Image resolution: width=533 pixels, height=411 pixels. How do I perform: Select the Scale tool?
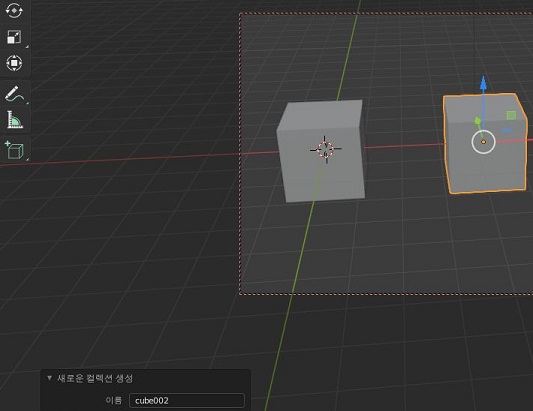[14, 37]
